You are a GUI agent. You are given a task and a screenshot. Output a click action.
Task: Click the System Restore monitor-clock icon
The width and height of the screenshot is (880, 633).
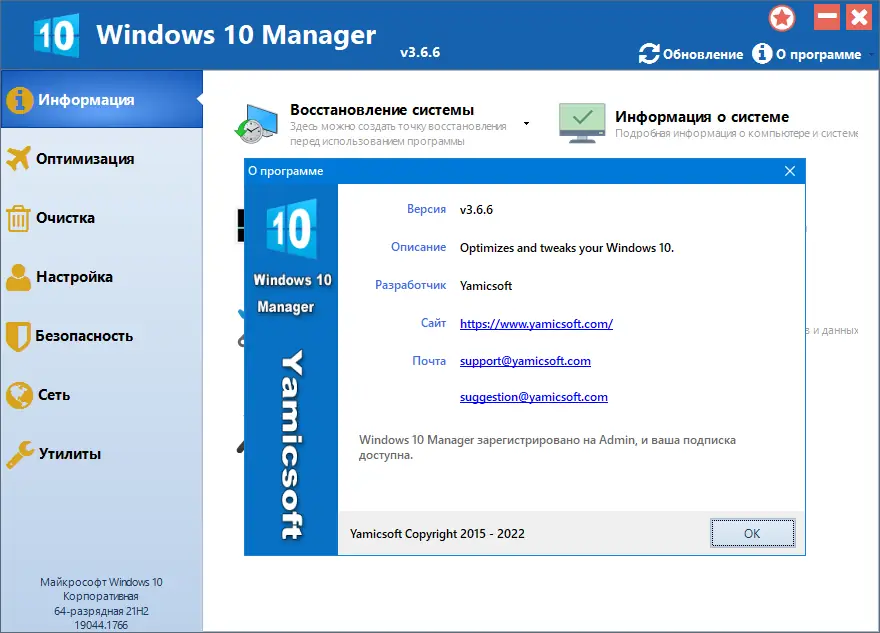pos(256,124)
